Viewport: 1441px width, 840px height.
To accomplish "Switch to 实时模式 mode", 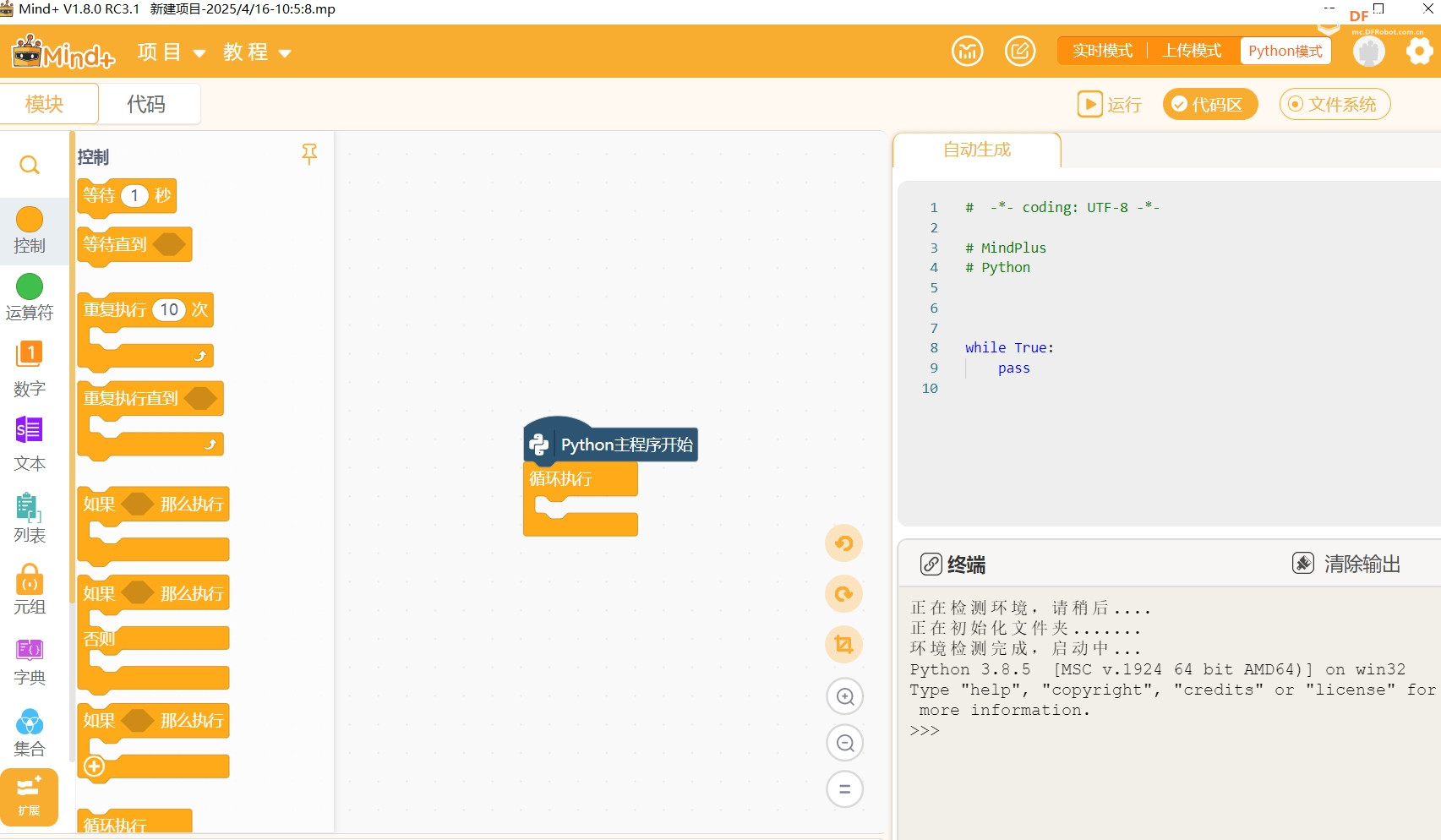I will click(x=1102, y=51).
